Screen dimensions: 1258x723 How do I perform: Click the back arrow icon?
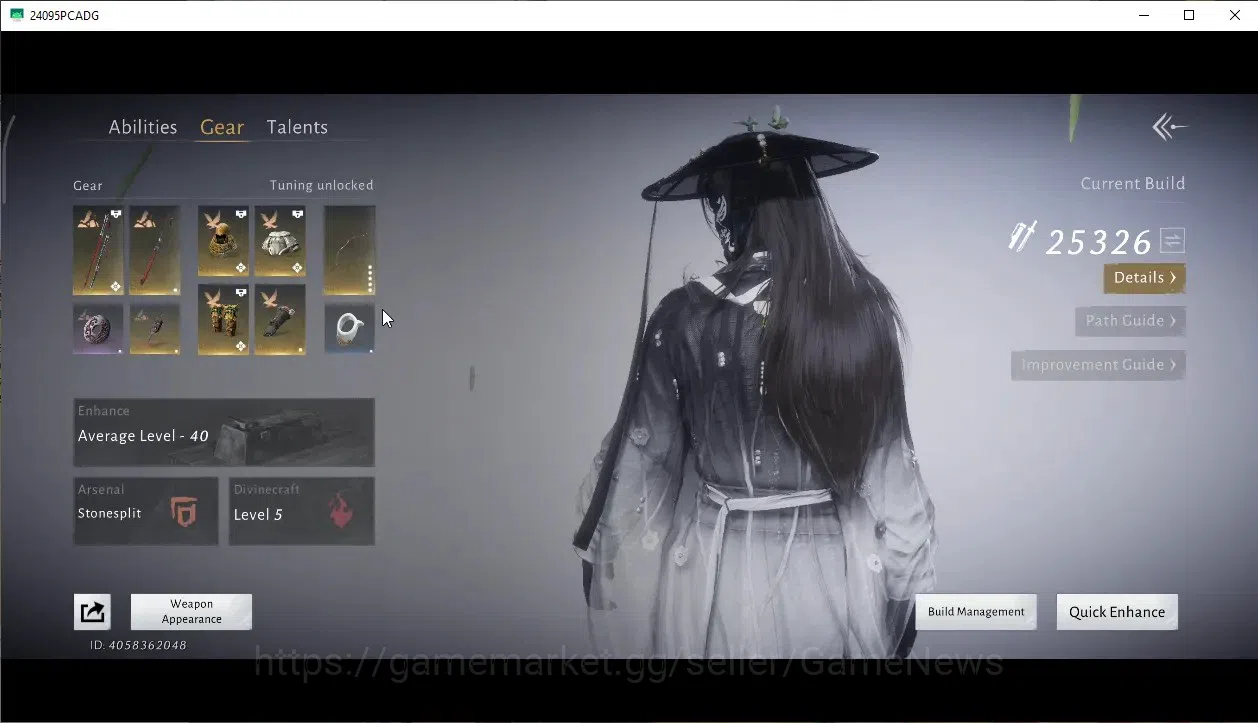(x=1170, y=127)
